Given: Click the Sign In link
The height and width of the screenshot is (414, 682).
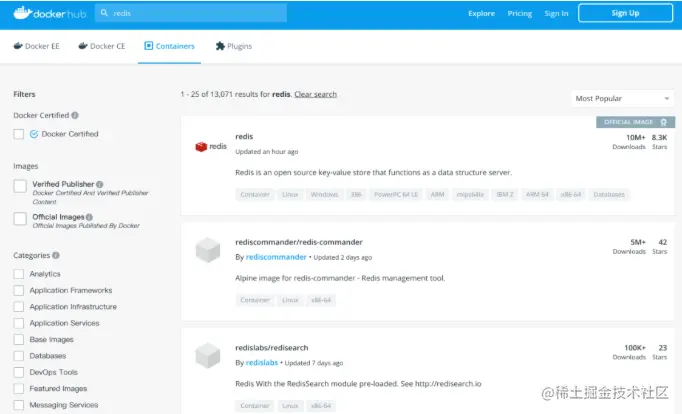Looking at the screenshot, I should pyautogui.click(x=556, y=13).
